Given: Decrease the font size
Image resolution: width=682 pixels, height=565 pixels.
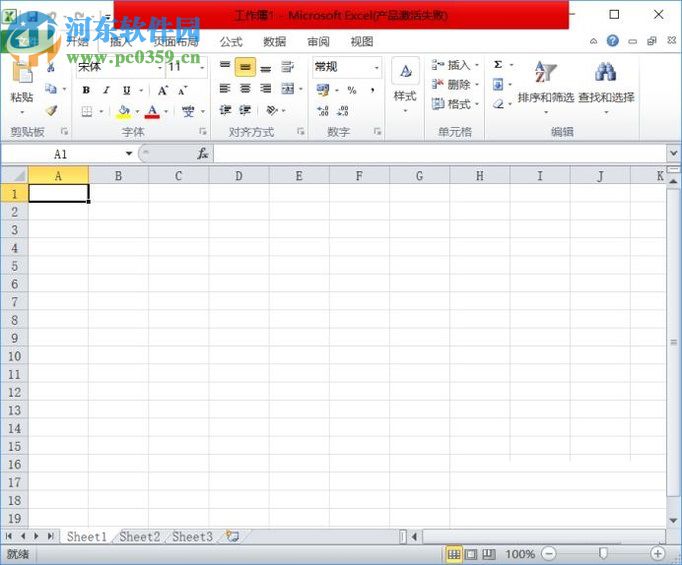Looking at the screenshot, I should (x=183, y=90).
